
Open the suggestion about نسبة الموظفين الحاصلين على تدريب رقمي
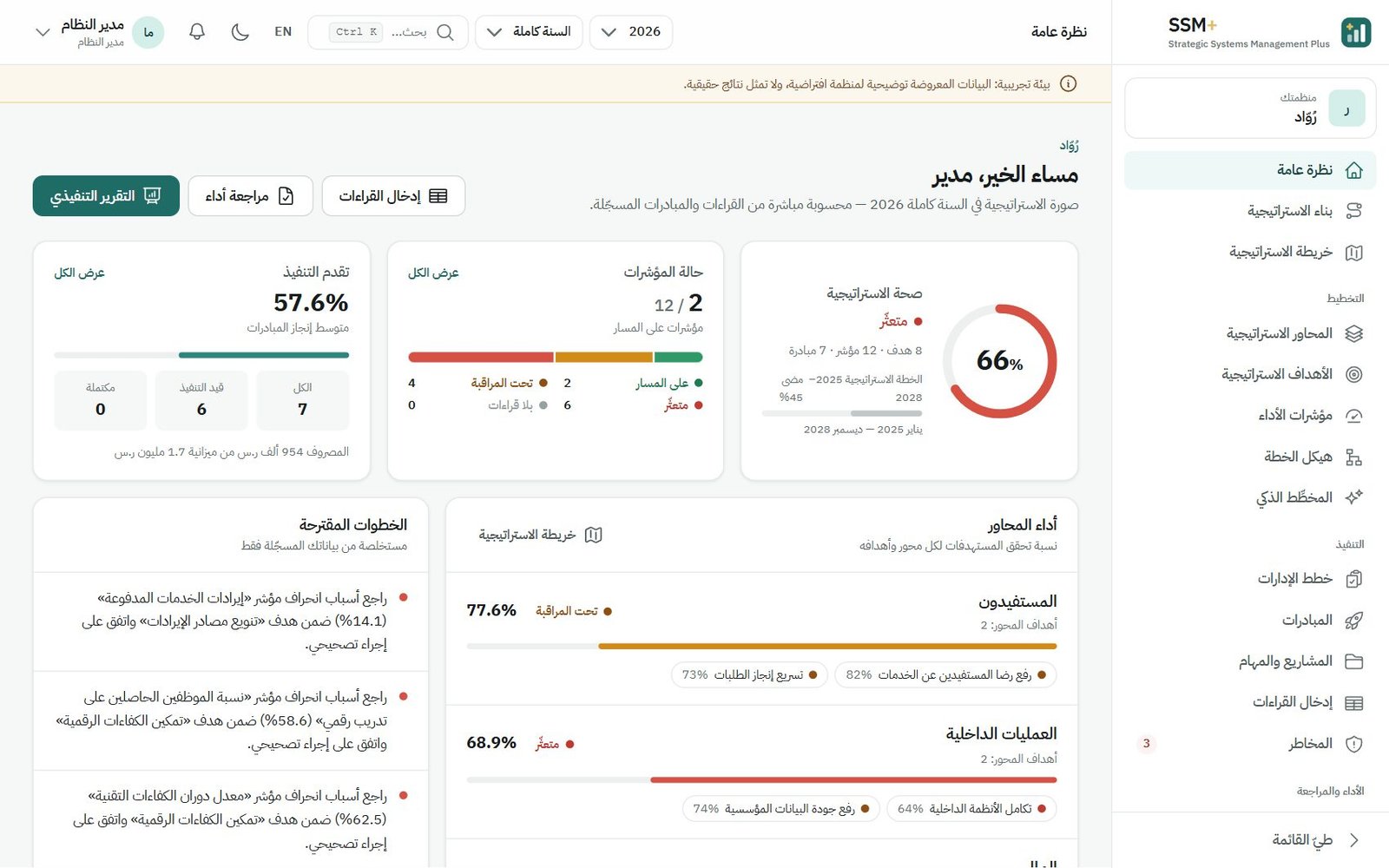231,720
